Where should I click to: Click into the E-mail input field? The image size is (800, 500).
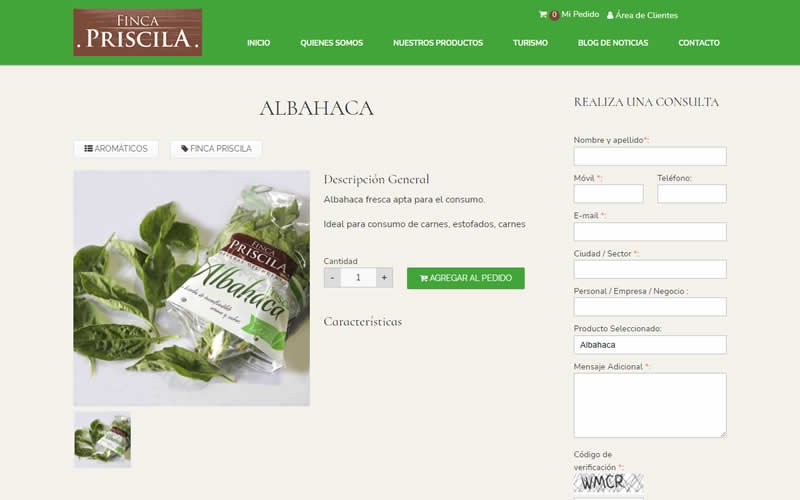(650, 232)
